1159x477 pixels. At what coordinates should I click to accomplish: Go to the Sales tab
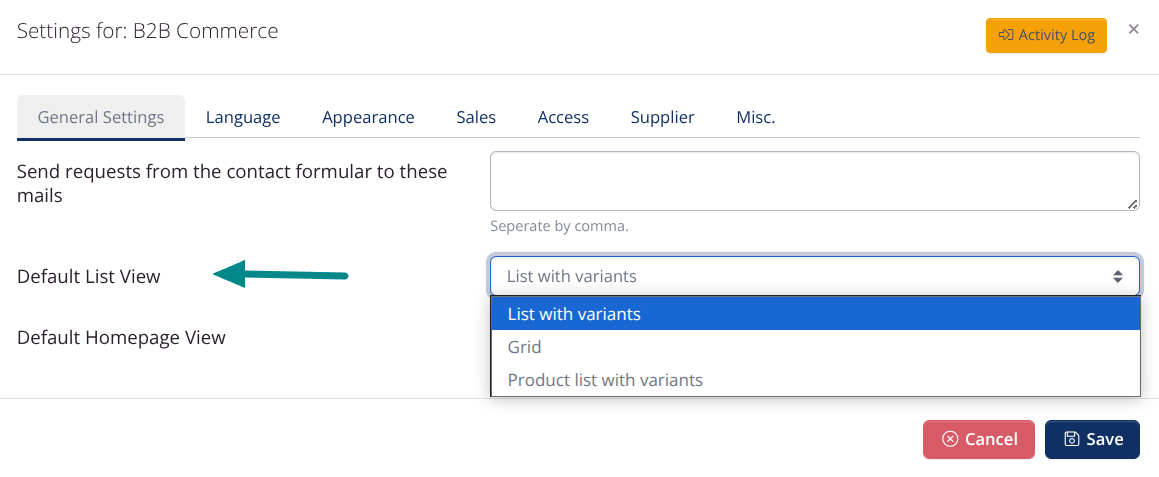point(476,117)
